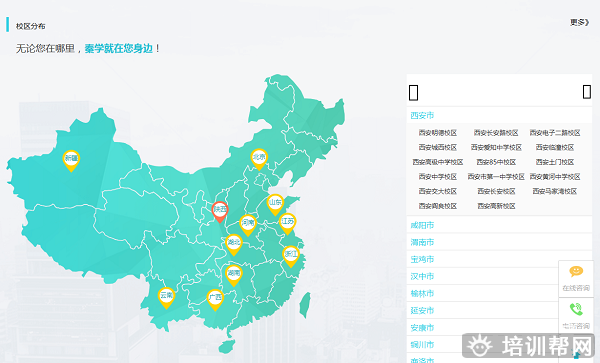Select the 山东 map pin
This screenshot has height=363, width=600.
(275, 204)
